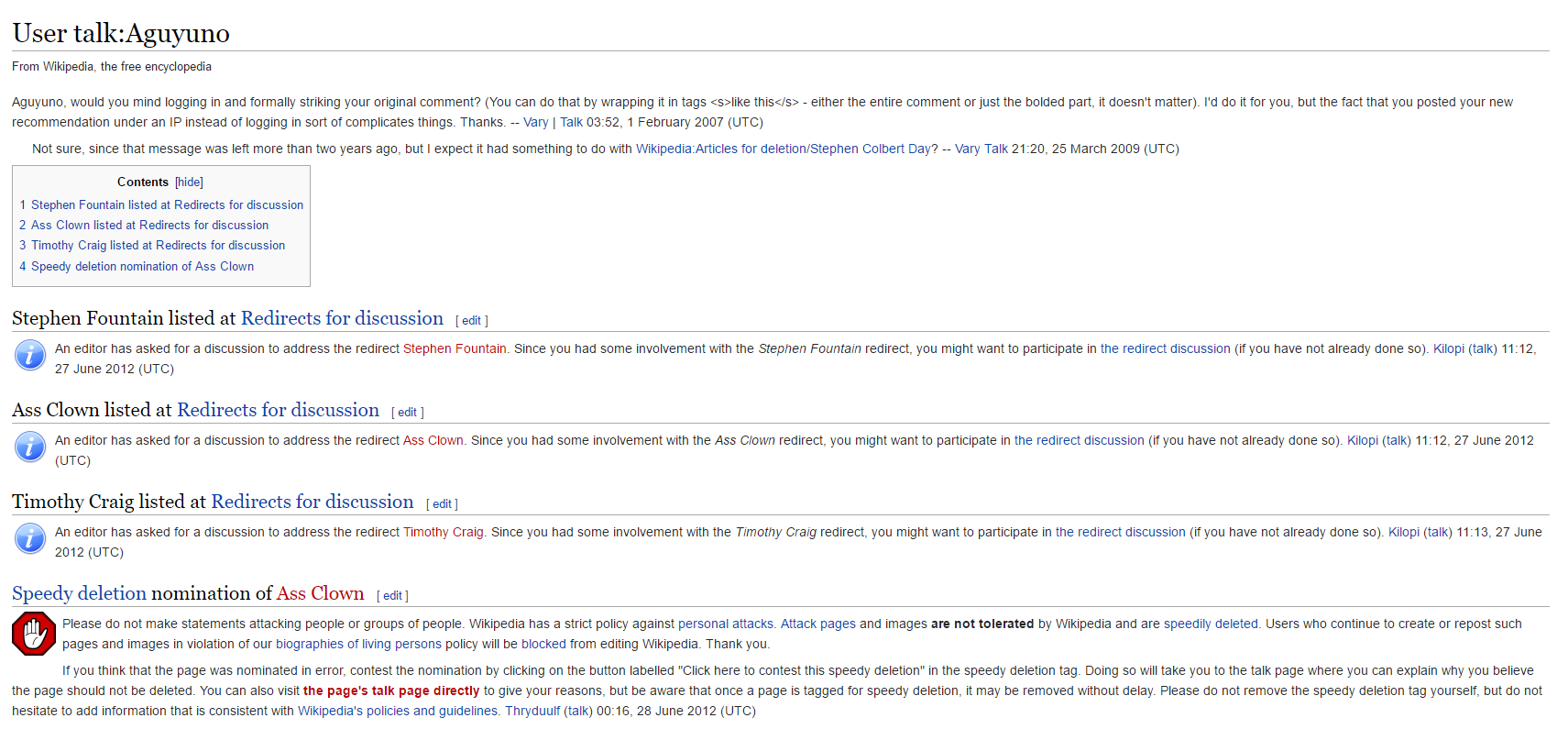Open the page's talk page directly link
Screen dimensions: 1568x729
[391, 690]
